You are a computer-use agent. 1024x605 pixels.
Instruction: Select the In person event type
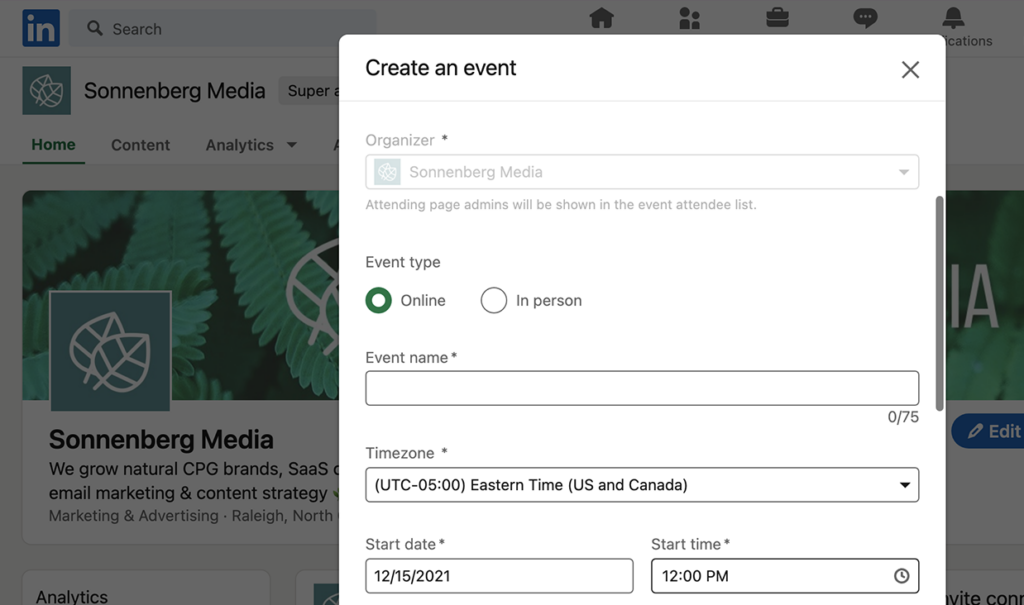494,301
